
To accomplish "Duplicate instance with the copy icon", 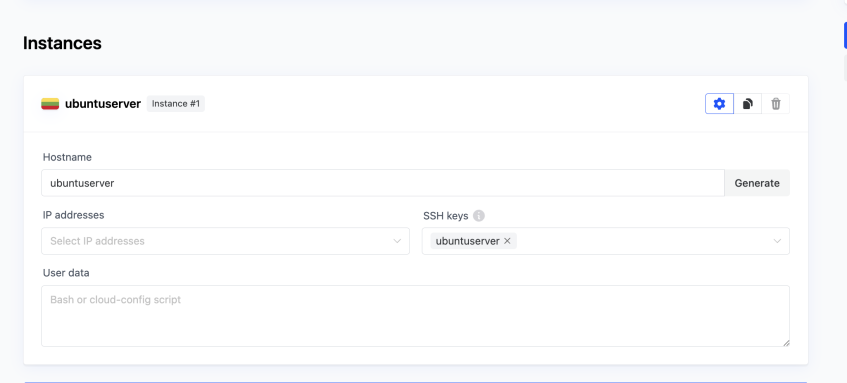I will coord(748,104).
